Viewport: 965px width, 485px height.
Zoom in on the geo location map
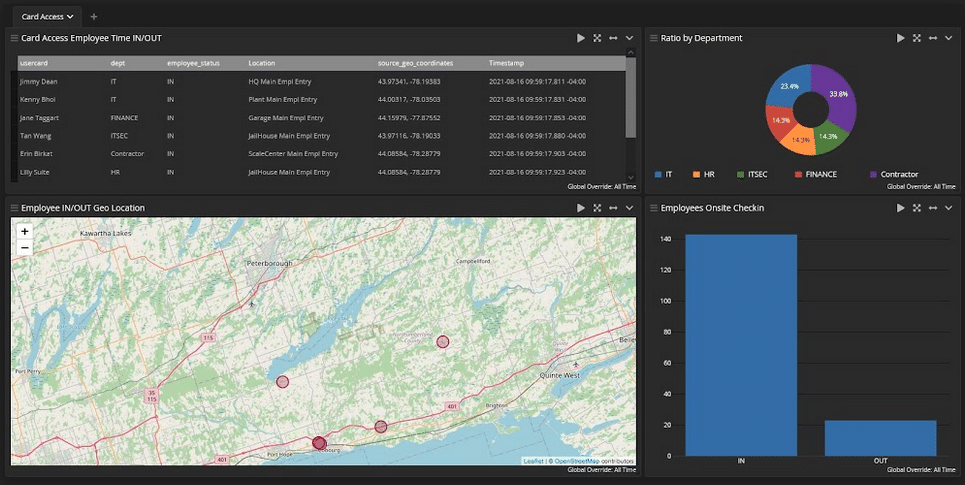(x=24, y=231)
